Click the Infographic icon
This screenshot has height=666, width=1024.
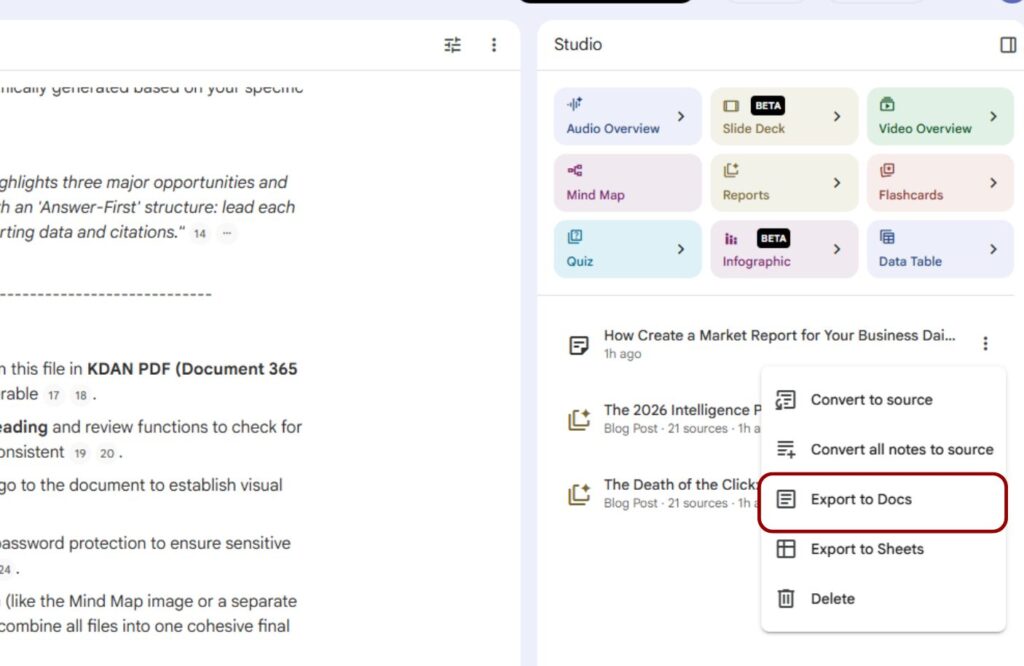[731, 239]
